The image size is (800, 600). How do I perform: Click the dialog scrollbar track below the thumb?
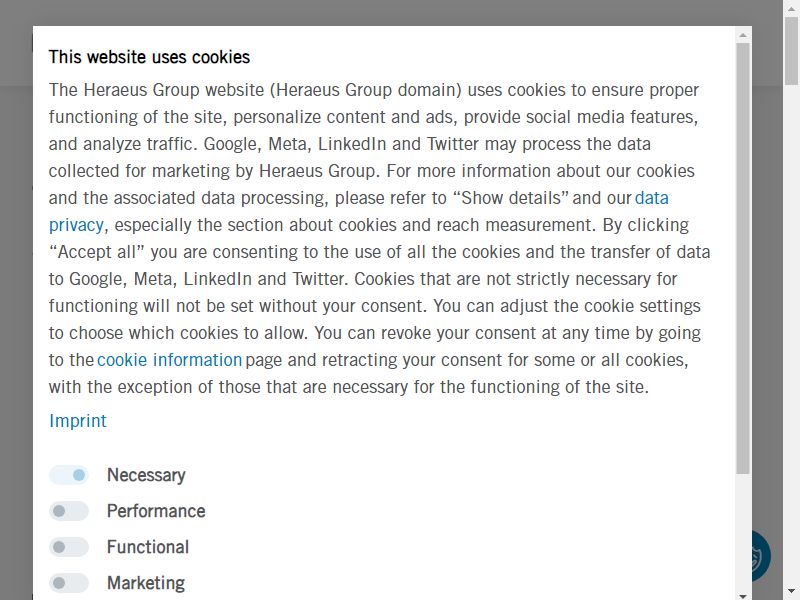point(743,532)
